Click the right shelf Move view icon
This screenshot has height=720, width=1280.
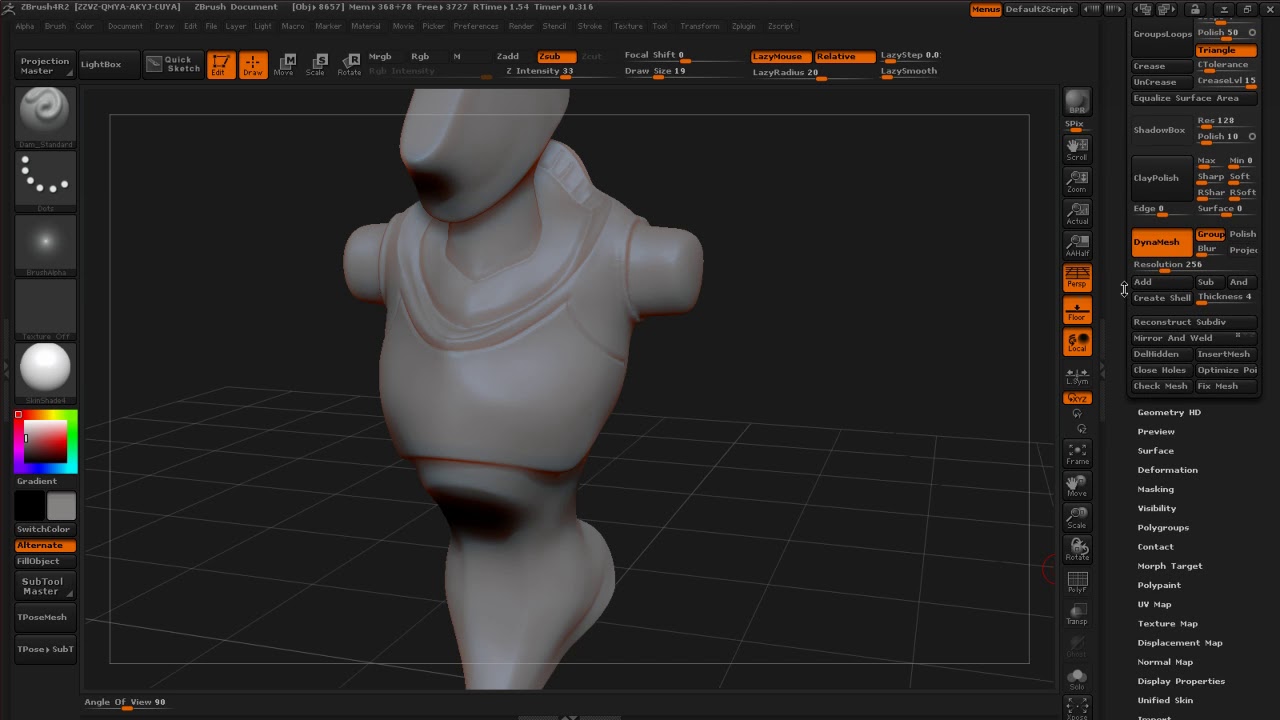click(x=1077, y=485)
